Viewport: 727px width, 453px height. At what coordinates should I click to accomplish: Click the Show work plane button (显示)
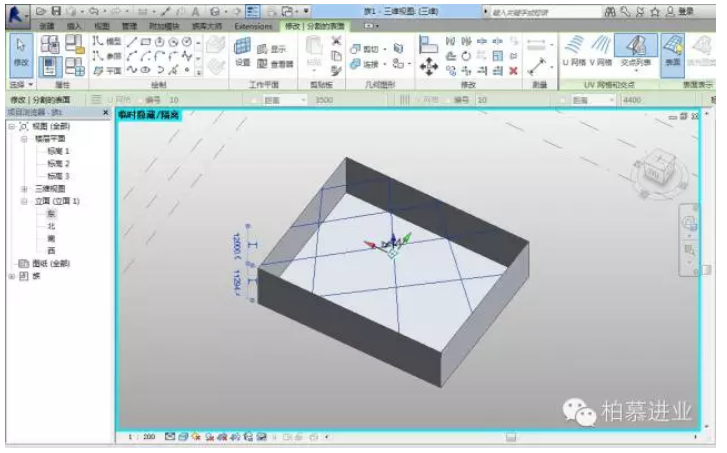tap(272, 49)
